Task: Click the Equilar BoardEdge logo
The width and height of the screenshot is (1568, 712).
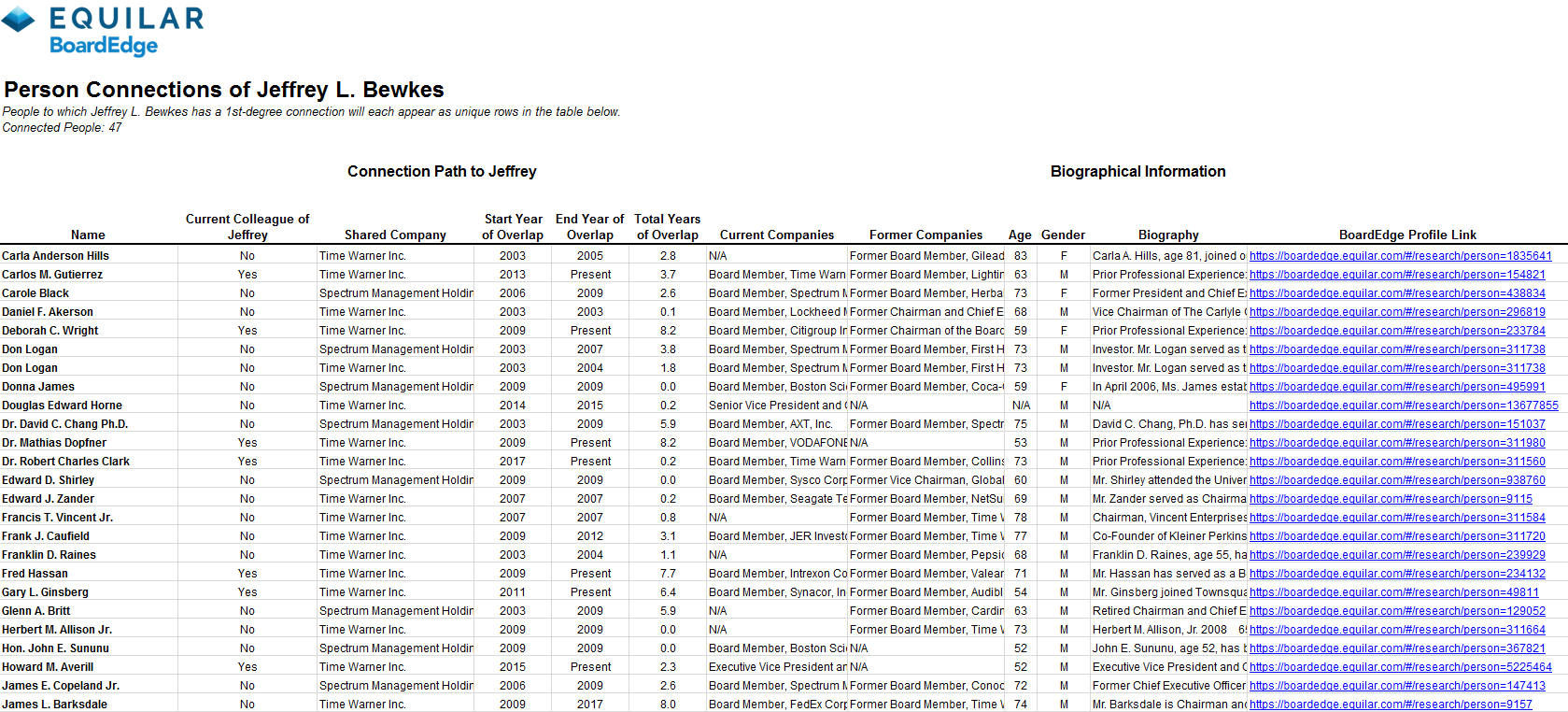Action: (102, 31)
